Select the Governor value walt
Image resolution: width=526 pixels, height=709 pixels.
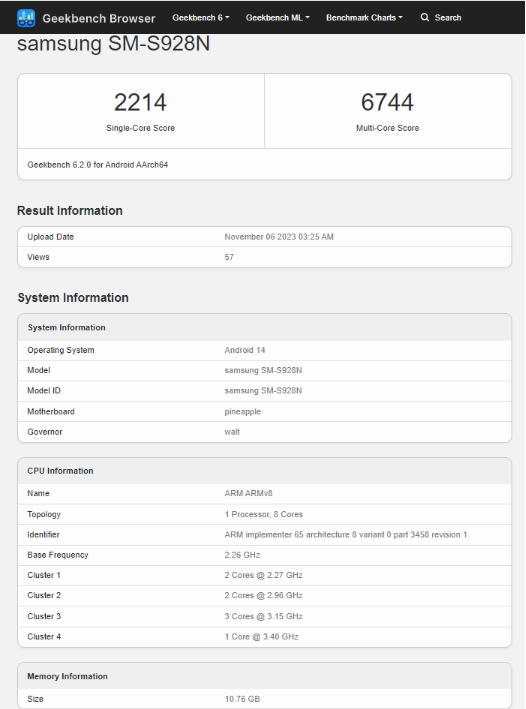[232, 432]
